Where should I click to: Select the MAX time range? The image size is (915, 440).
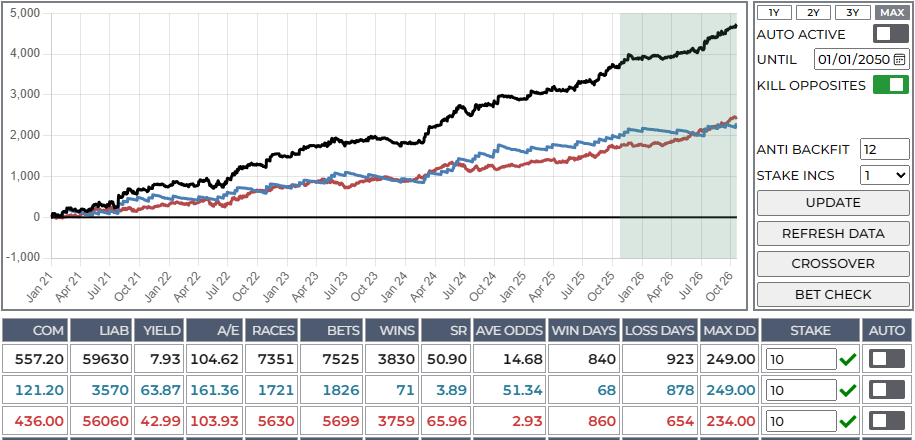pos(892,12)
